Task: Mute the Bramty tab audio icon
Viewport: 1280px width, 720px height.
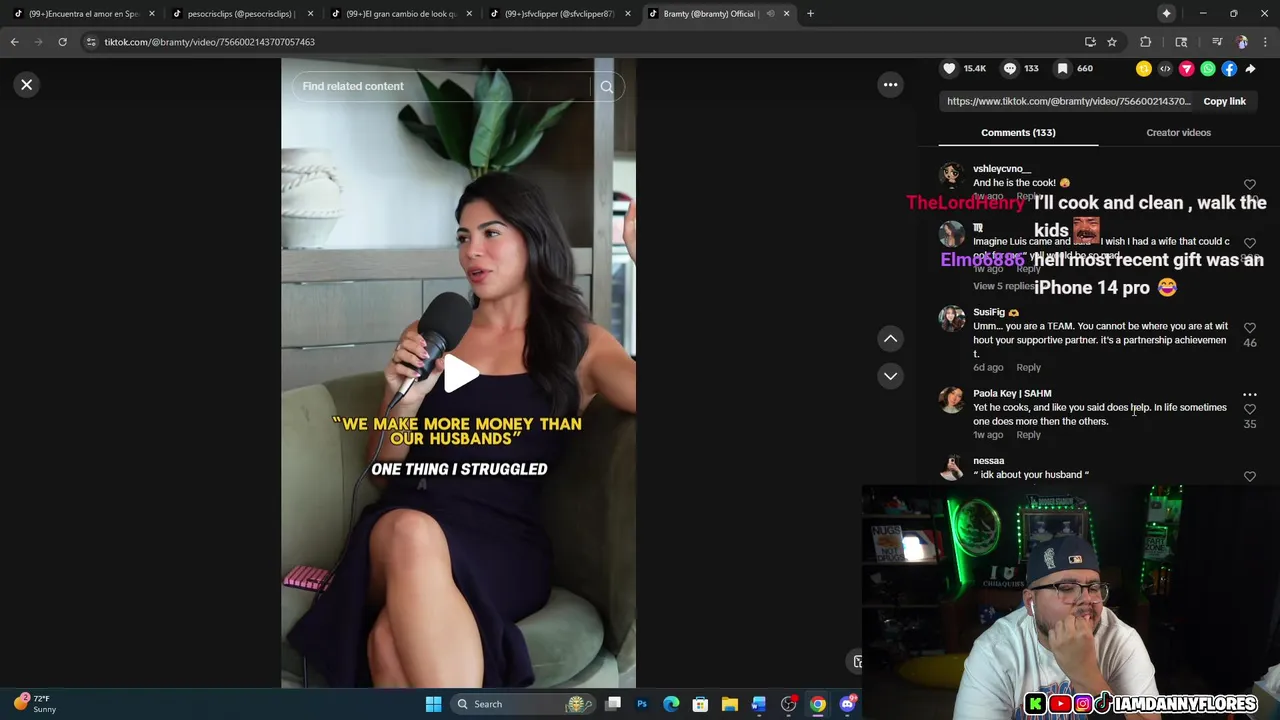Action: (770, 14)
